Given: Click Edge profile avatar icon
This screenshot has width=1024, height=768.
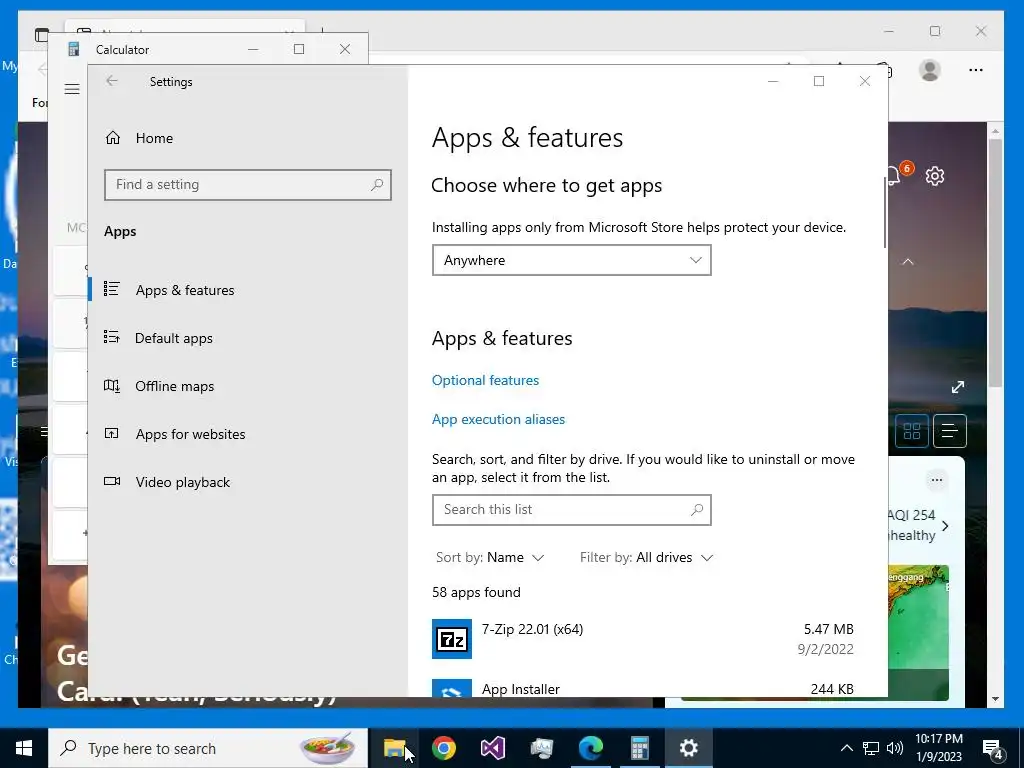Looking at the screenshot, I should pyautogui.click(x=929, y=70).
